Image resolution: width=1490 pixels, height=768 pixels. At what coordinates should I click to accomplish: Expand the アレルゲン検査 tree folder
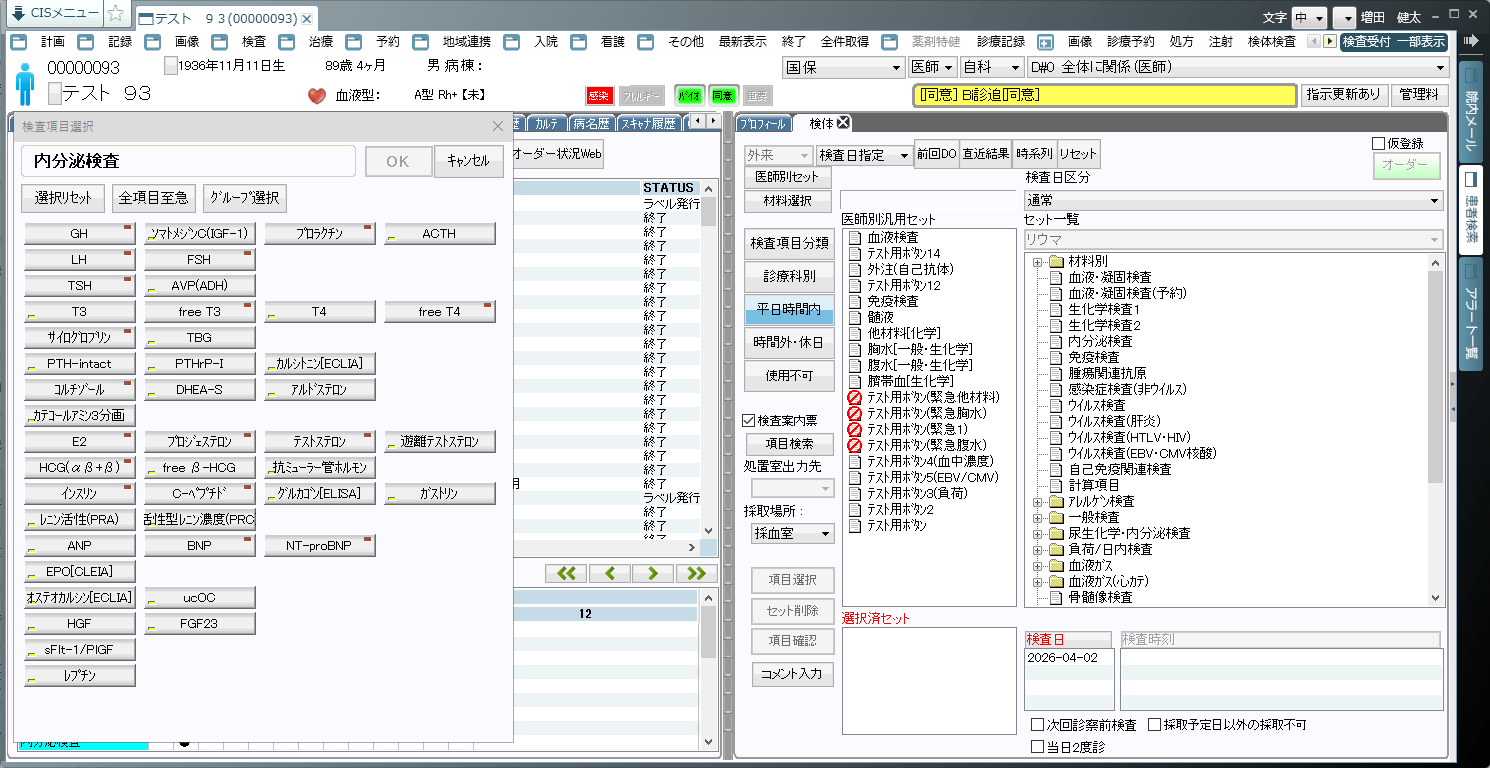pos(1038,502)
